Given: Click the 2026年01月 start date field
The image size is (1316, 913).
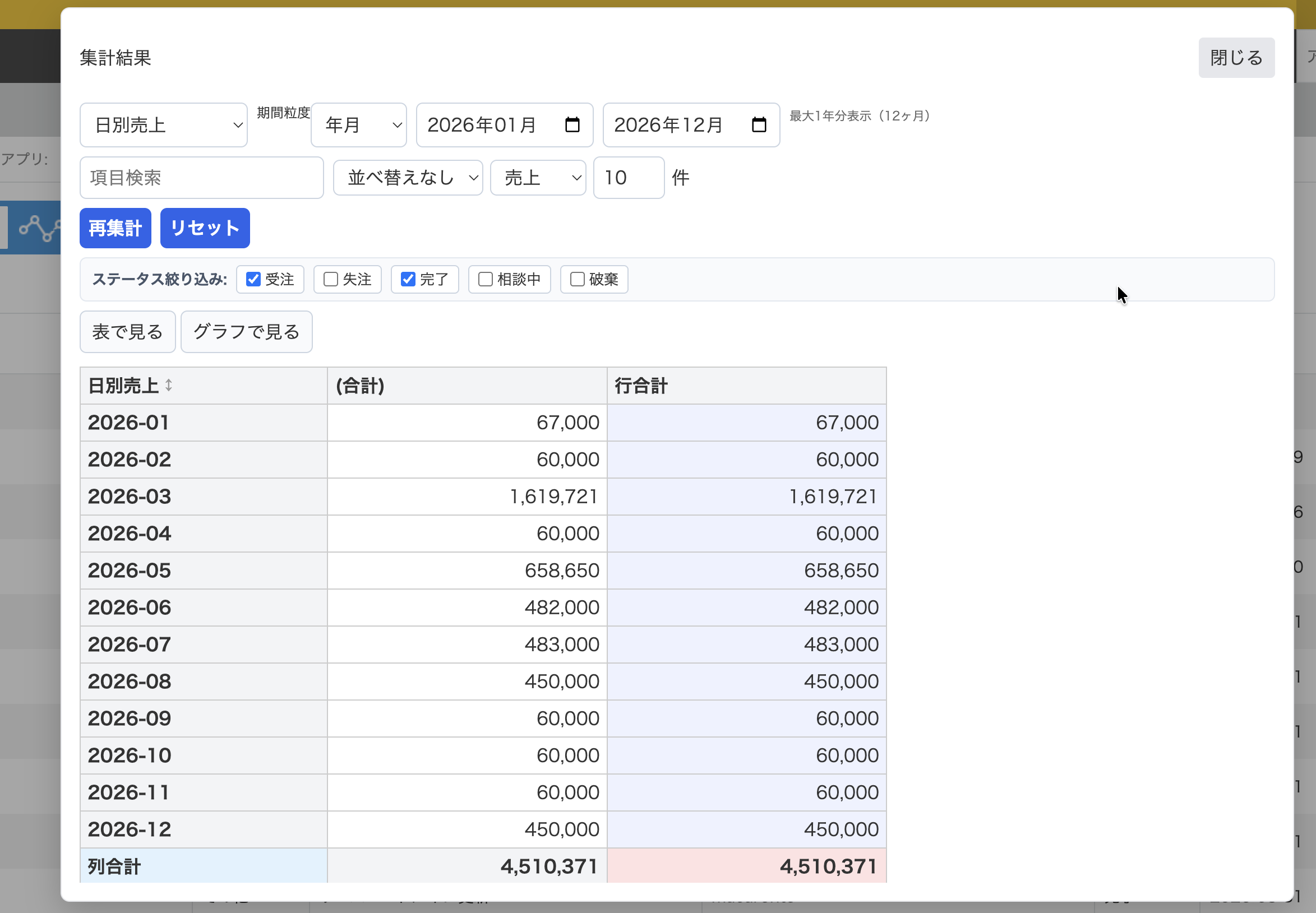Looking at the screenshot, I should coord(505,125).
